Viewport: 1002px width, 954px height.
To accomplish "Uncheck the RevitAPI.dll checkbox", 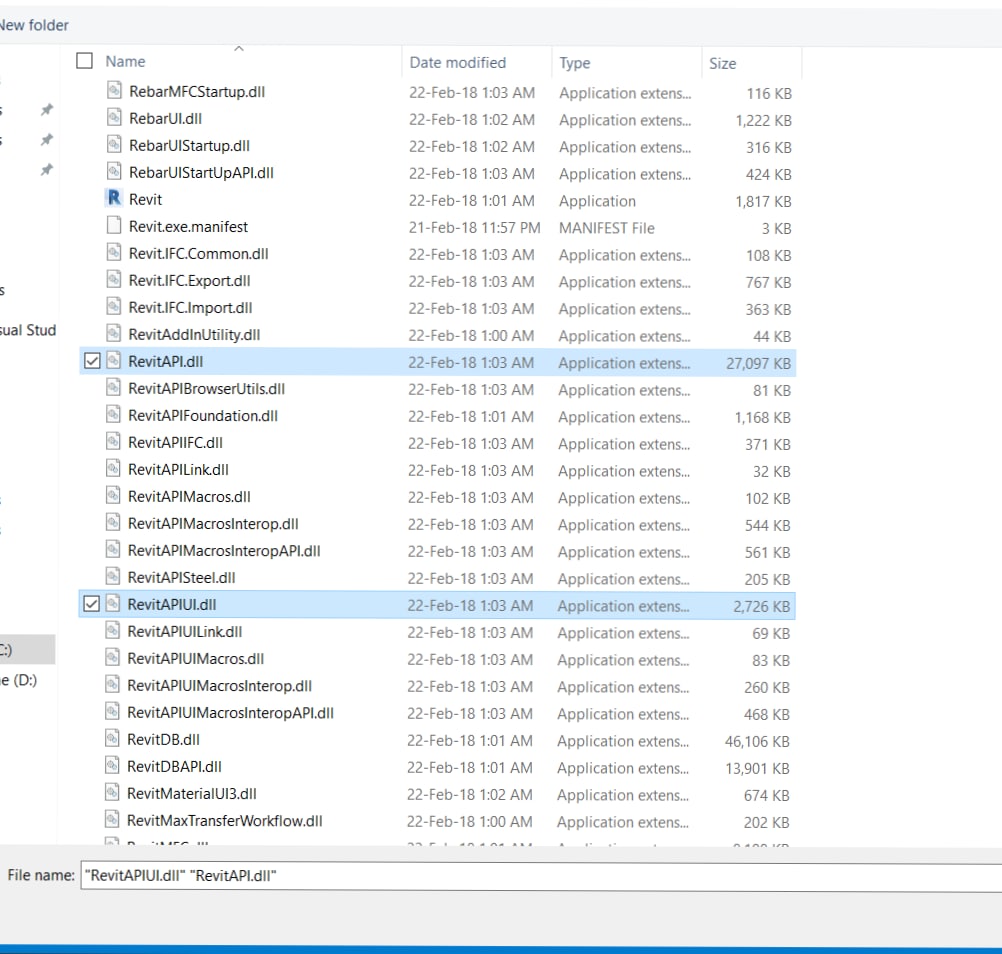I will pos(92,361).
